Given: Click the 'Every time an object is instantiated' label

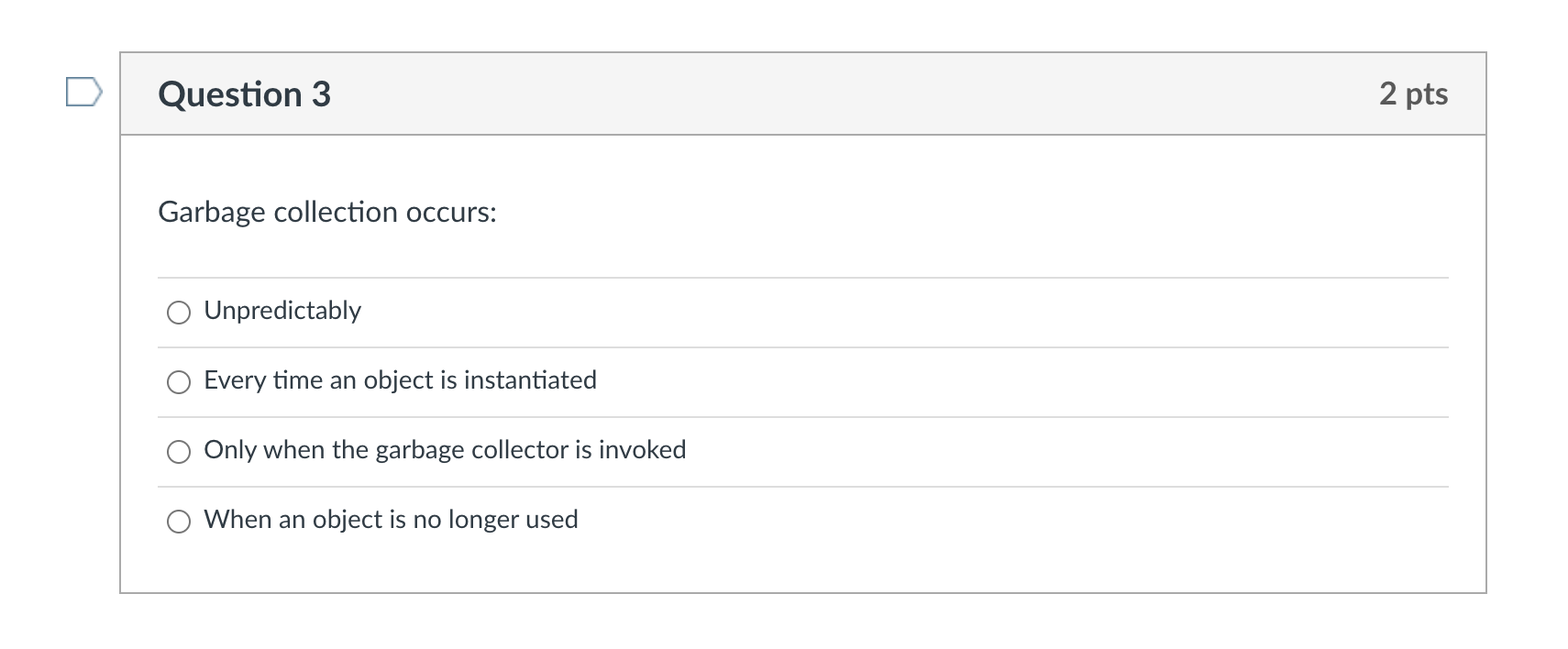Looking at the screenshot, I should click(x=400, y=380).
